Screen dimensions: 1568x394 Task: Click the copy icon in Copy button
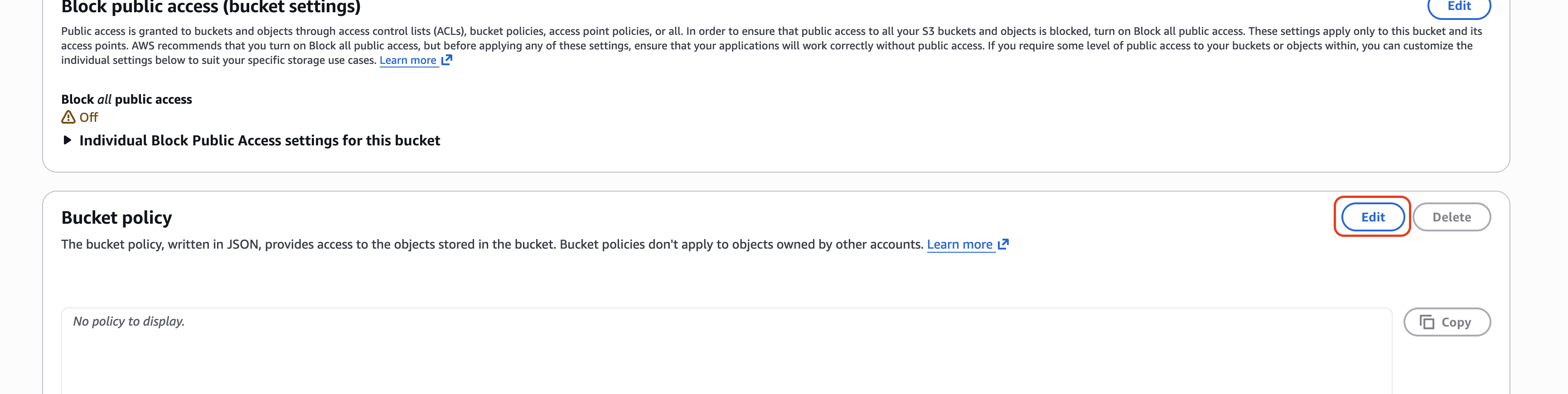point(1426,322)
